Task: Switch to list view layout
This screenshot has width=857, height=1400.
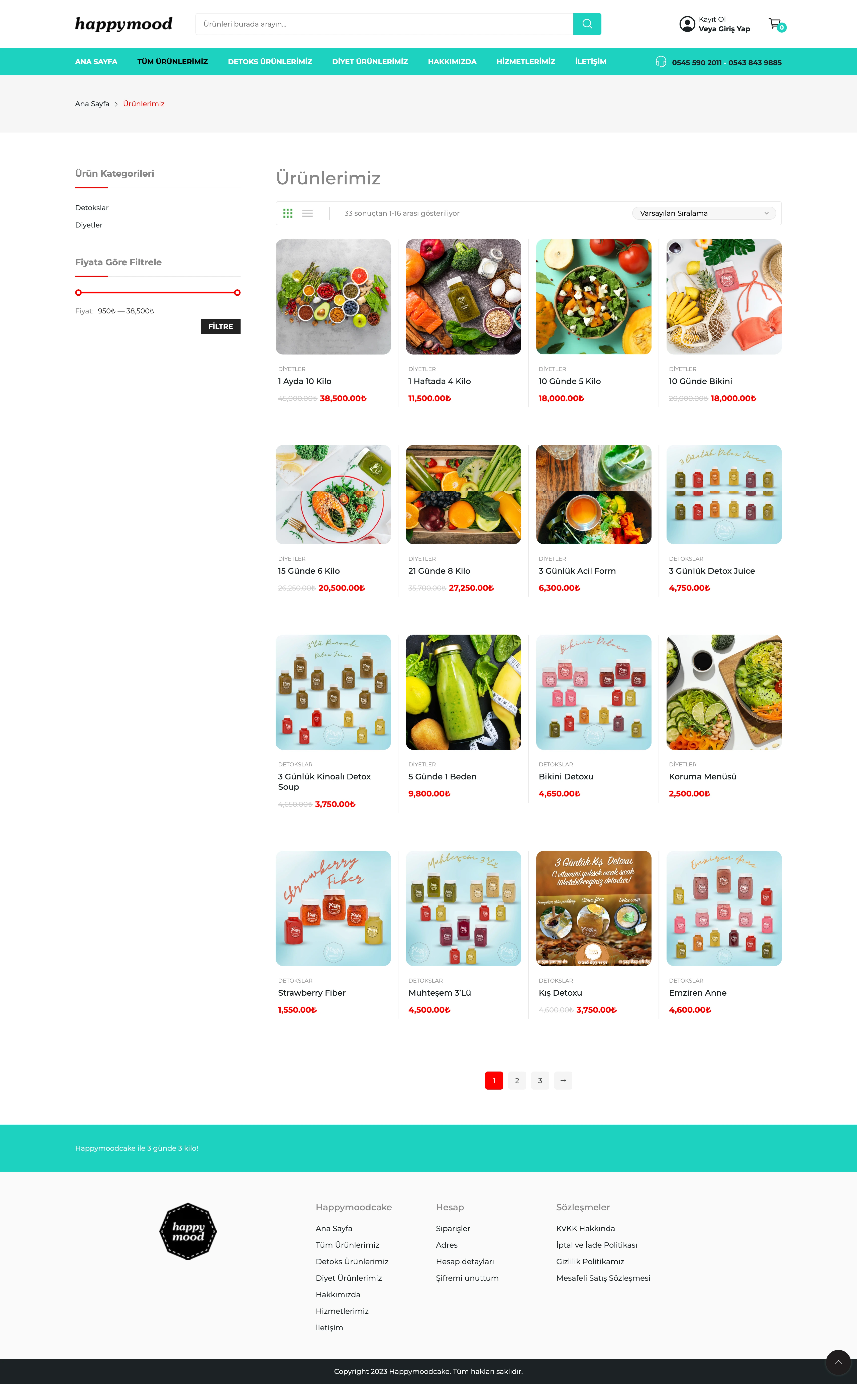Action: click(x=307, y=213)
